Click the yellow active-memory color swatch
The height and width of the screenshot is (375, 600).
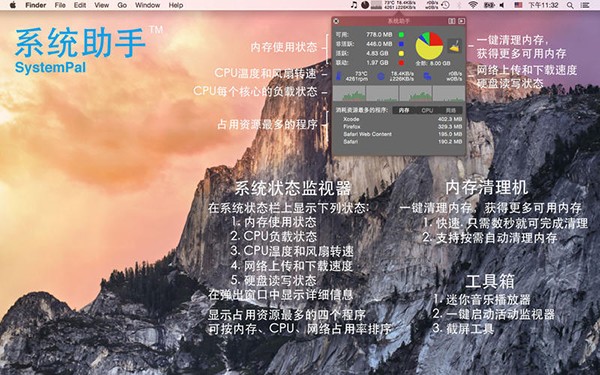401,53
